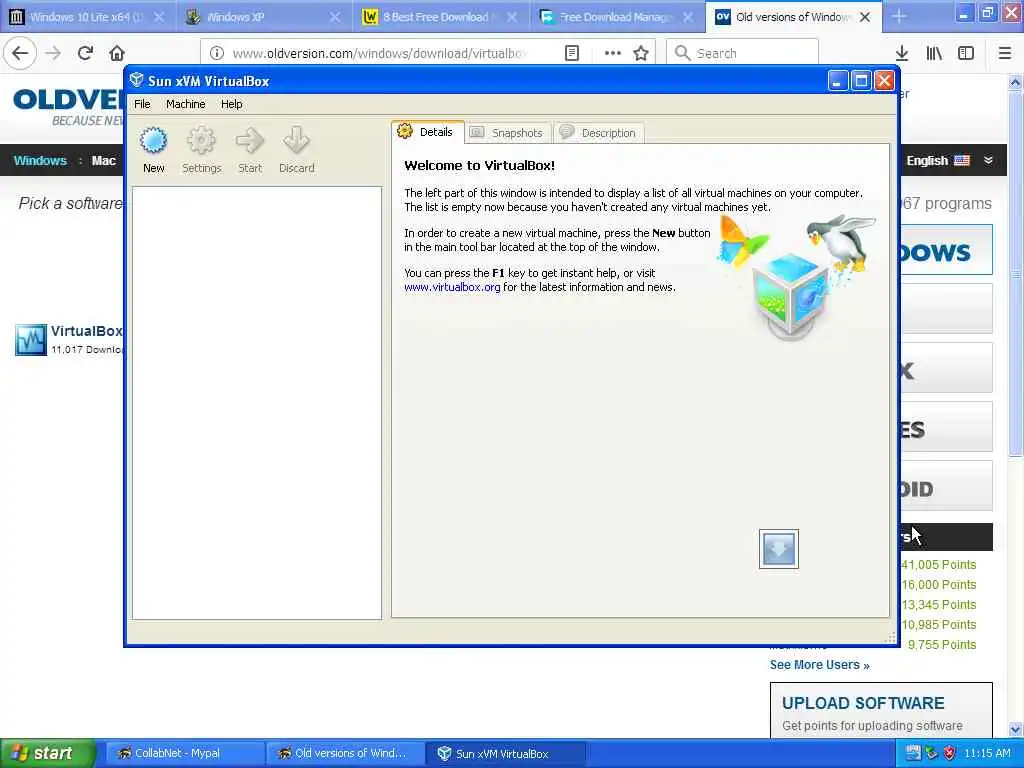Screen dimensions: 1024x768
Task: Click the page scrollbar up arrow
Action: (x=1015, y=82)
